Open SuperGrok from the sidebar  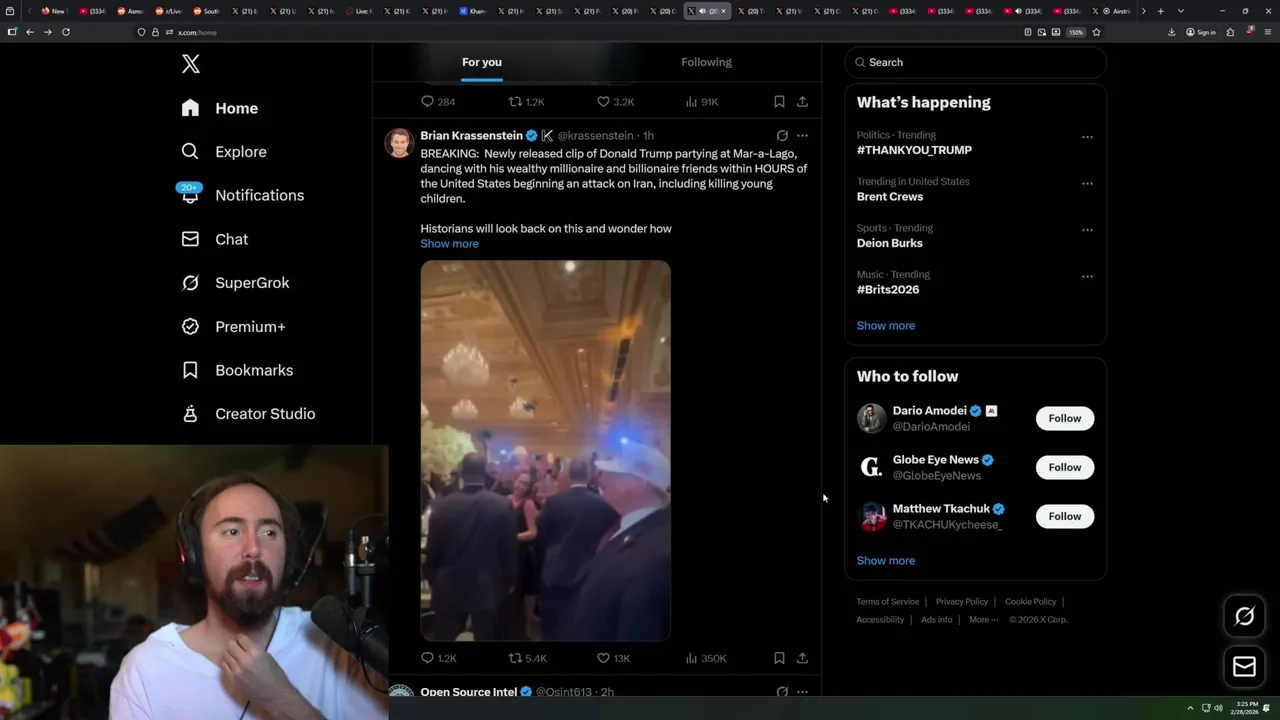[235, 283]
